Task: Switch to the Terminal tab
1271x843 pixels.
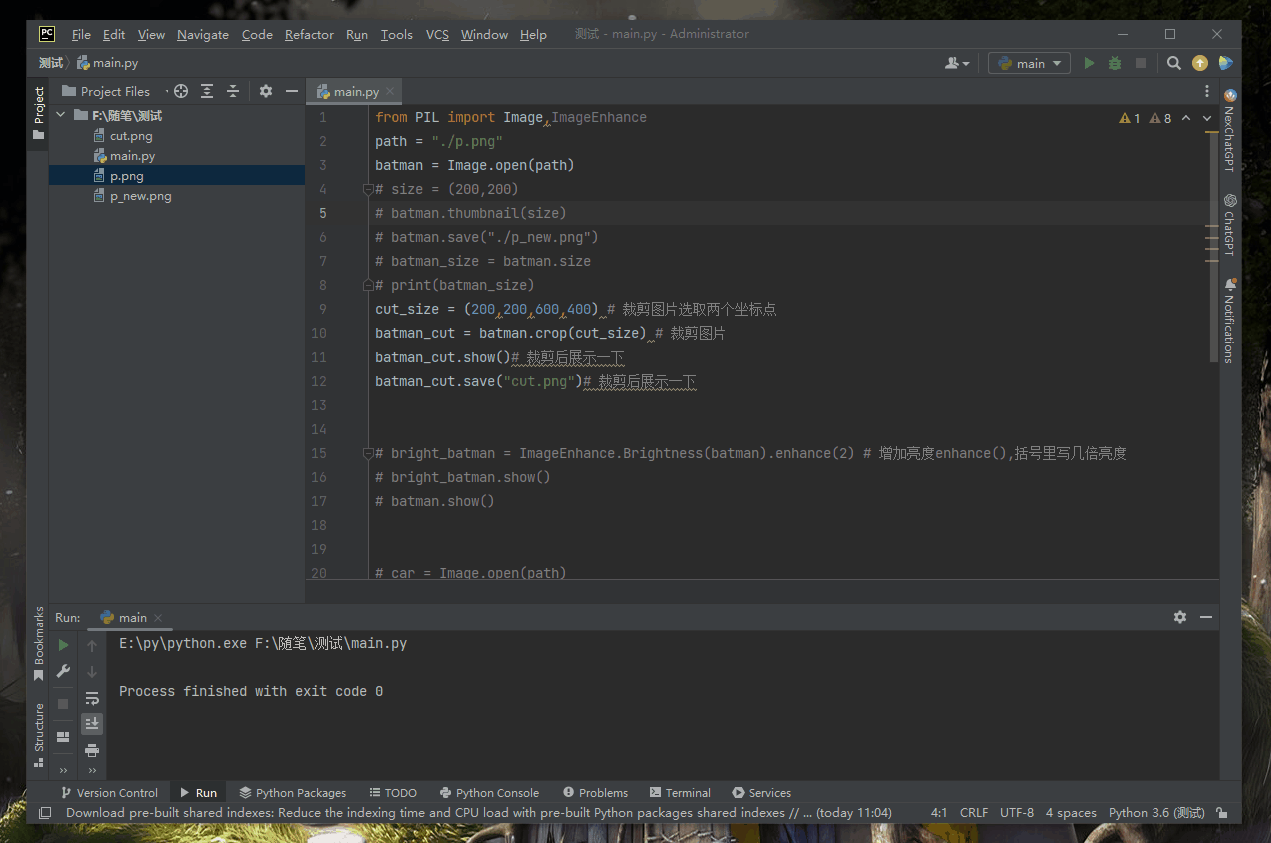Action: [680, 792]
